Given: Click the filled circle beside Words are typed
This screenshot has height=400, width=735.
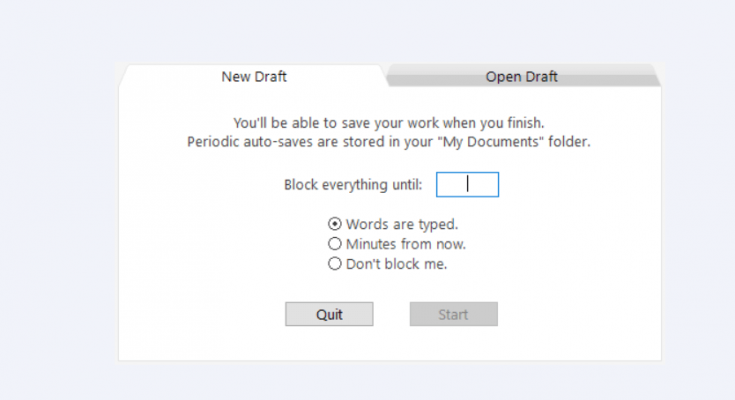Looking at the screenshot, I should pos(334,224).
